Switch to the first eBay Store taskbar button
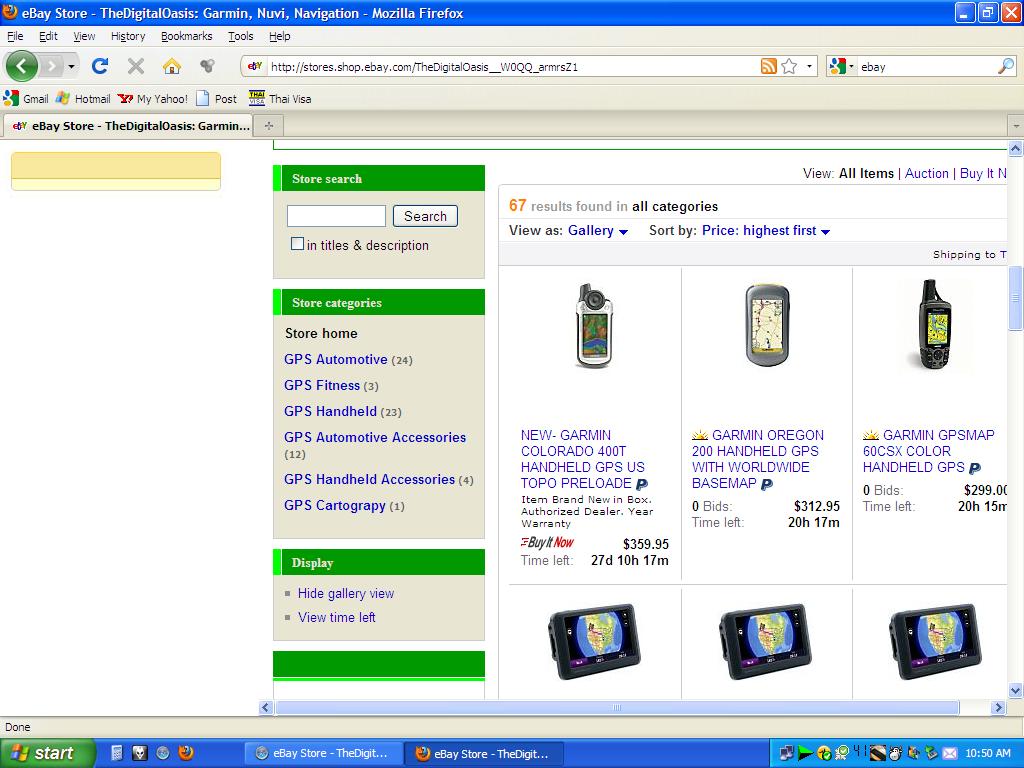Image resolution: width=1024 pixels, height=768 pixels. point(323,754)
